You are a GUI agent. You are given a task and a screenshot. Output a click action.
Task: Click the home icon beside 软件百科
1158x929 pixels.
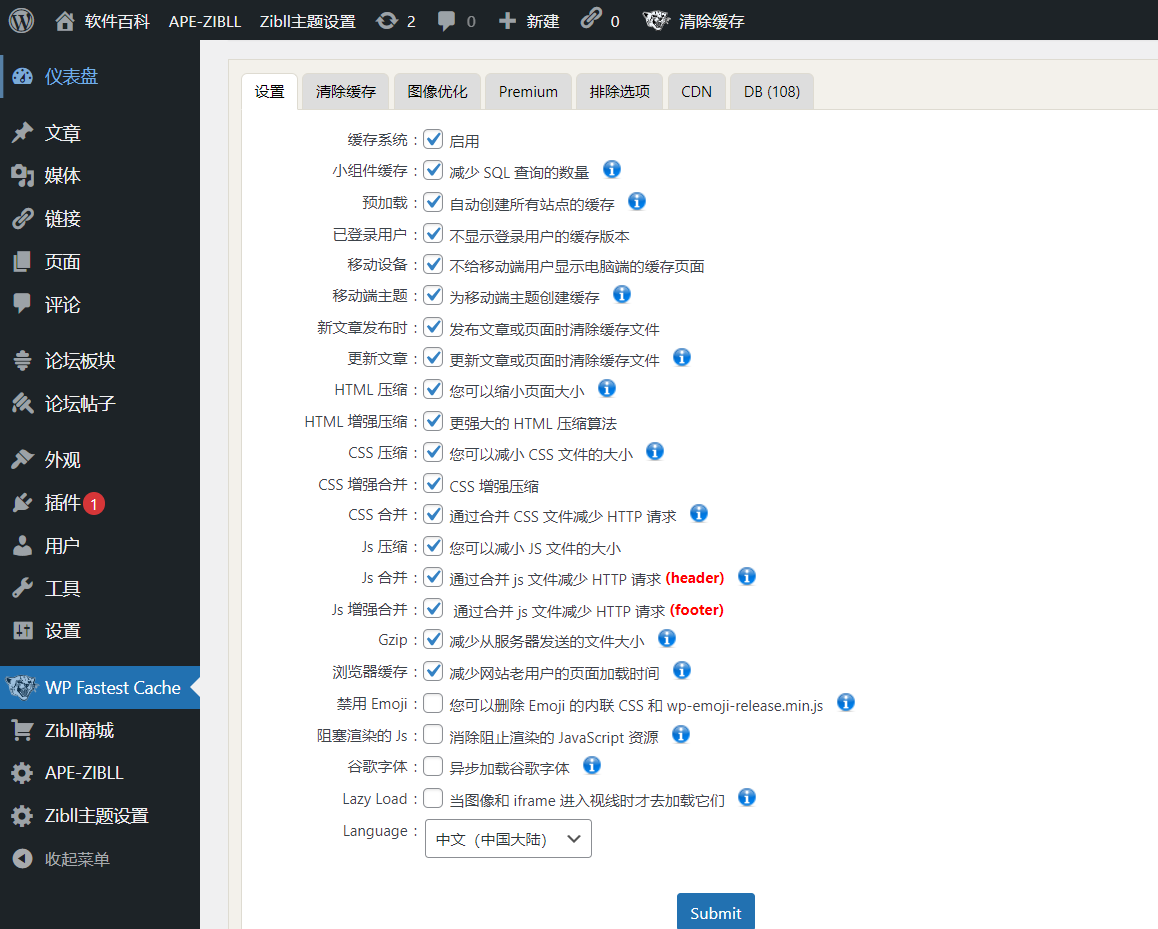point(65,21)
